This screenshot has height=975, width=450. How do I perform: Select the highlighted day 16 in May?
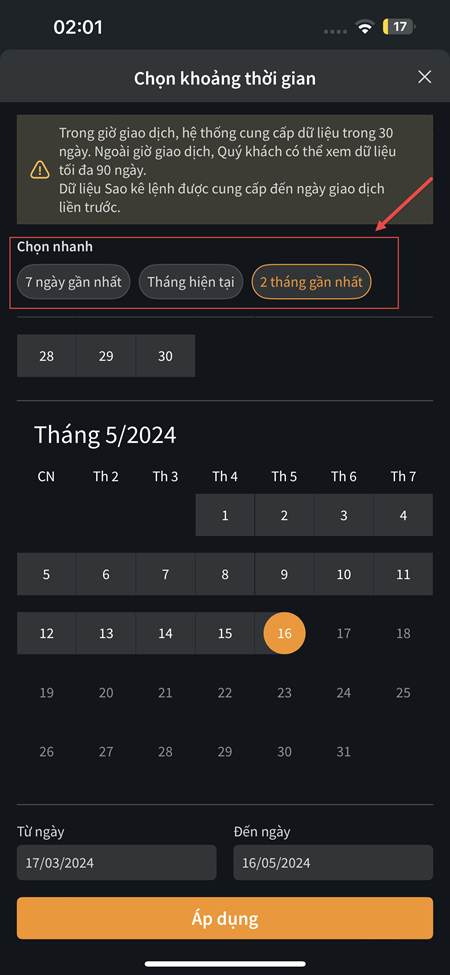click(x=284, y=634)
